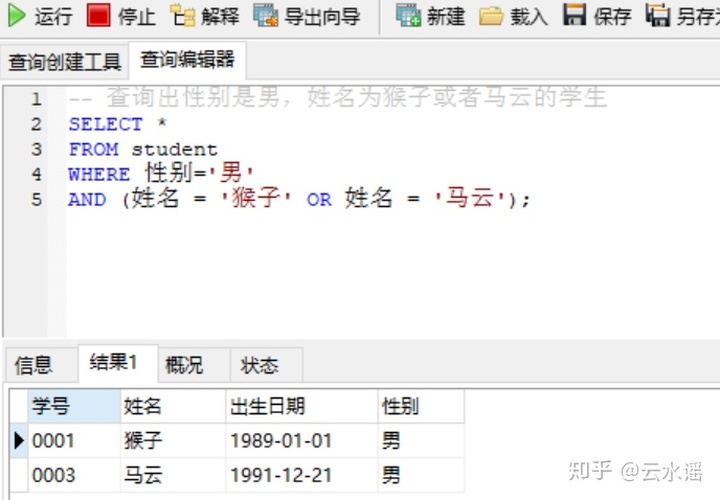This screenshot has height=500, width=720.
Task: Click the 导出向导 label button
Action: 322,17
